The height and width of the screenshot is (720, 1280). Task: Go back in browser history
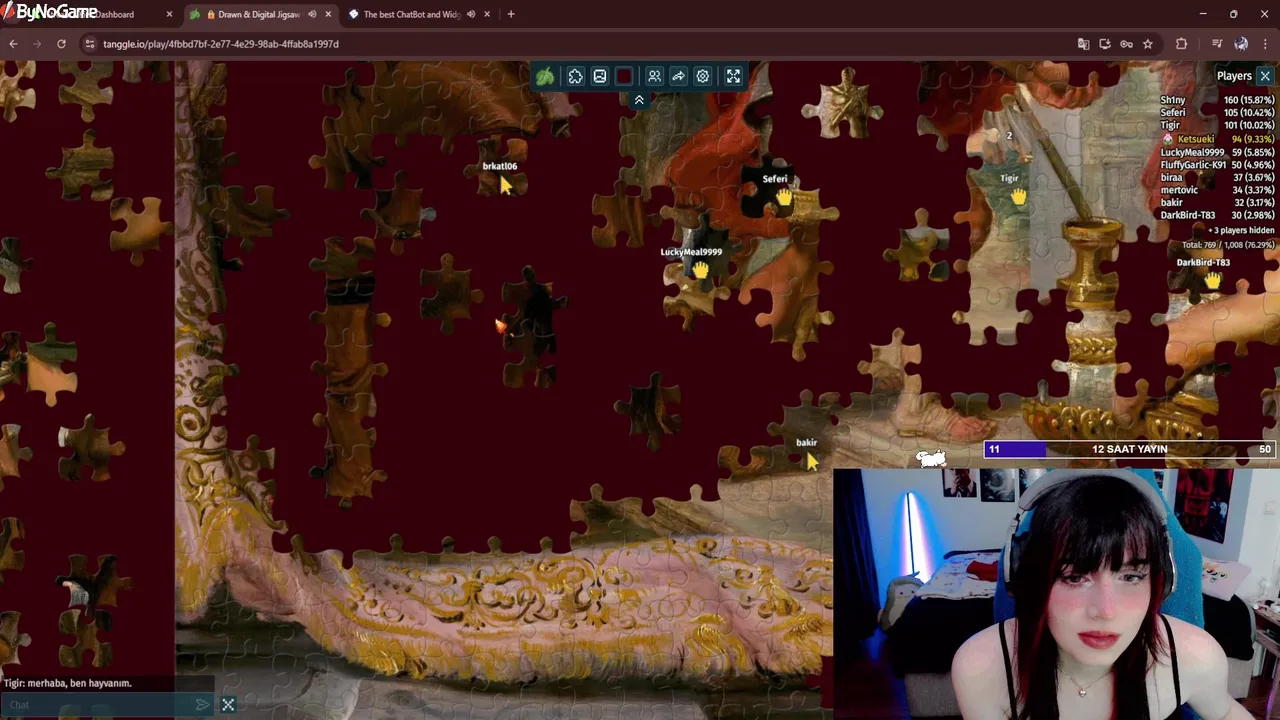pyautogui.click(x=13, y=44)
